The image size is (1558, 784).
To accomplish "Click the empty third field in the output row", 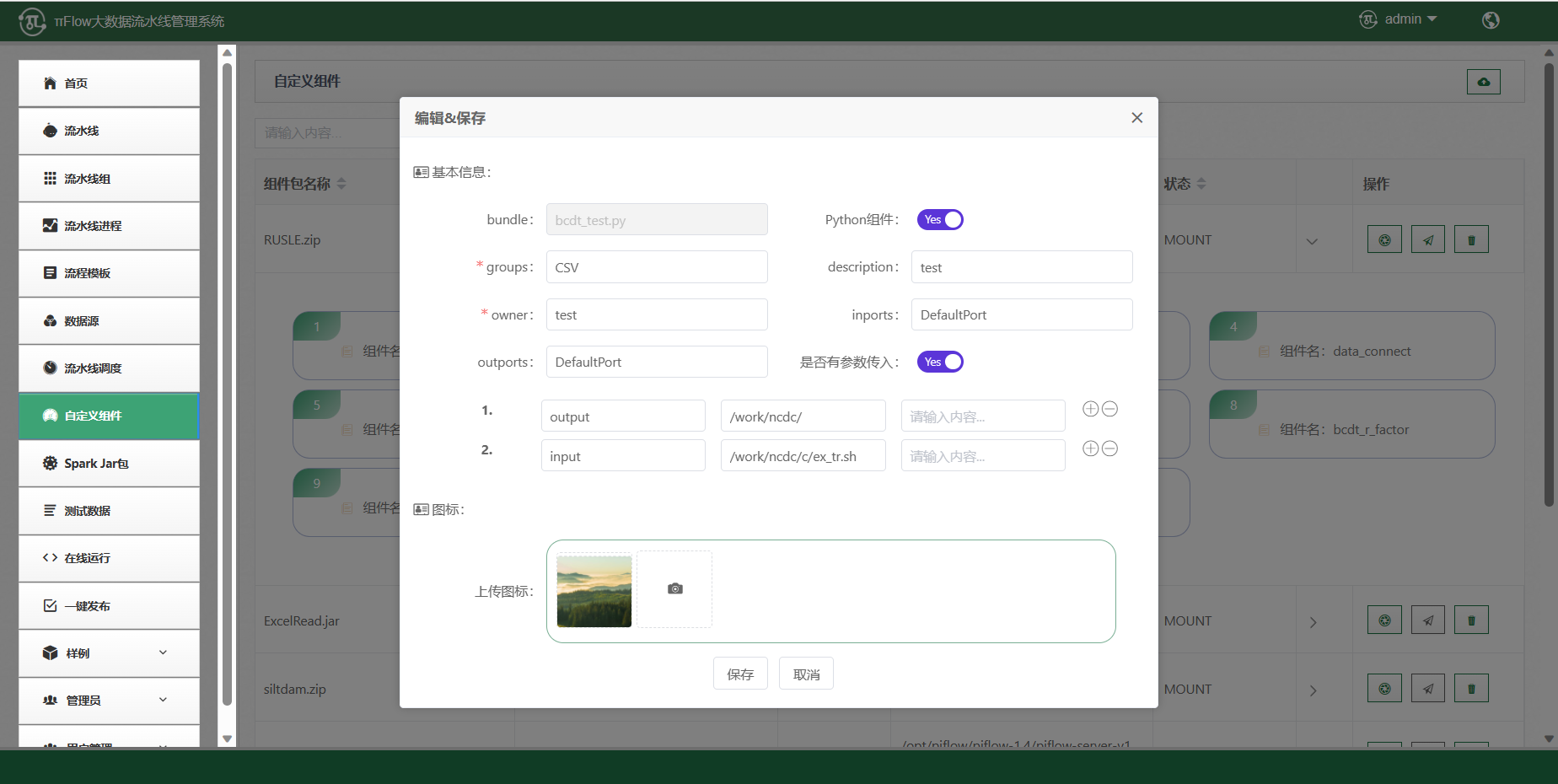I will 983,416.
